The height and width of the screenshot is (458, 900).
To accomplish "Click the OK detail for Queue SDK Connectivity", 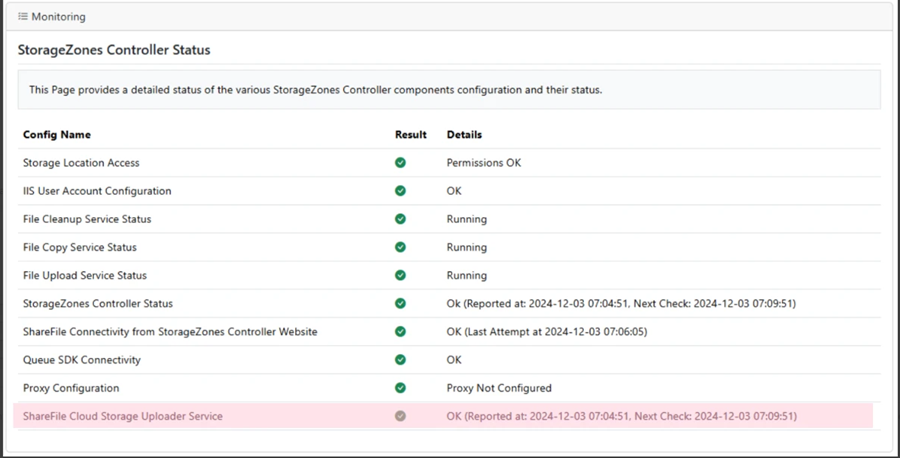I will coord(454,359).
